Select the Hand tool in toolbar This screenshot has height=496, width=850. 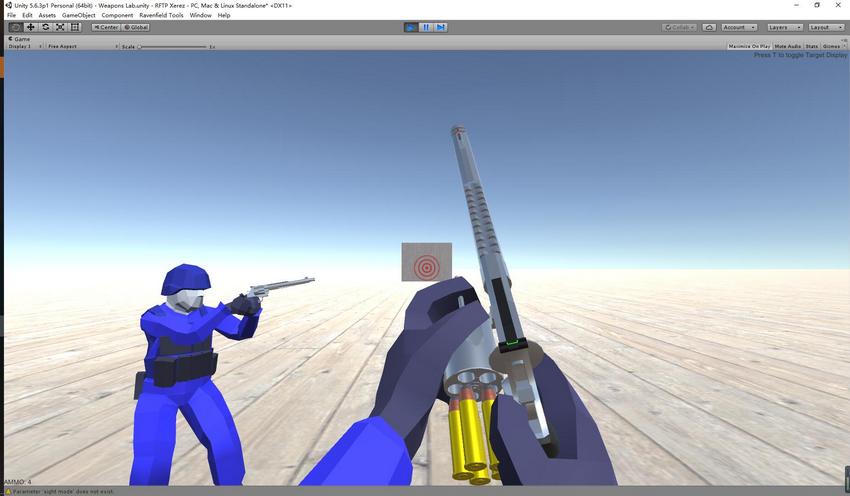15,27
